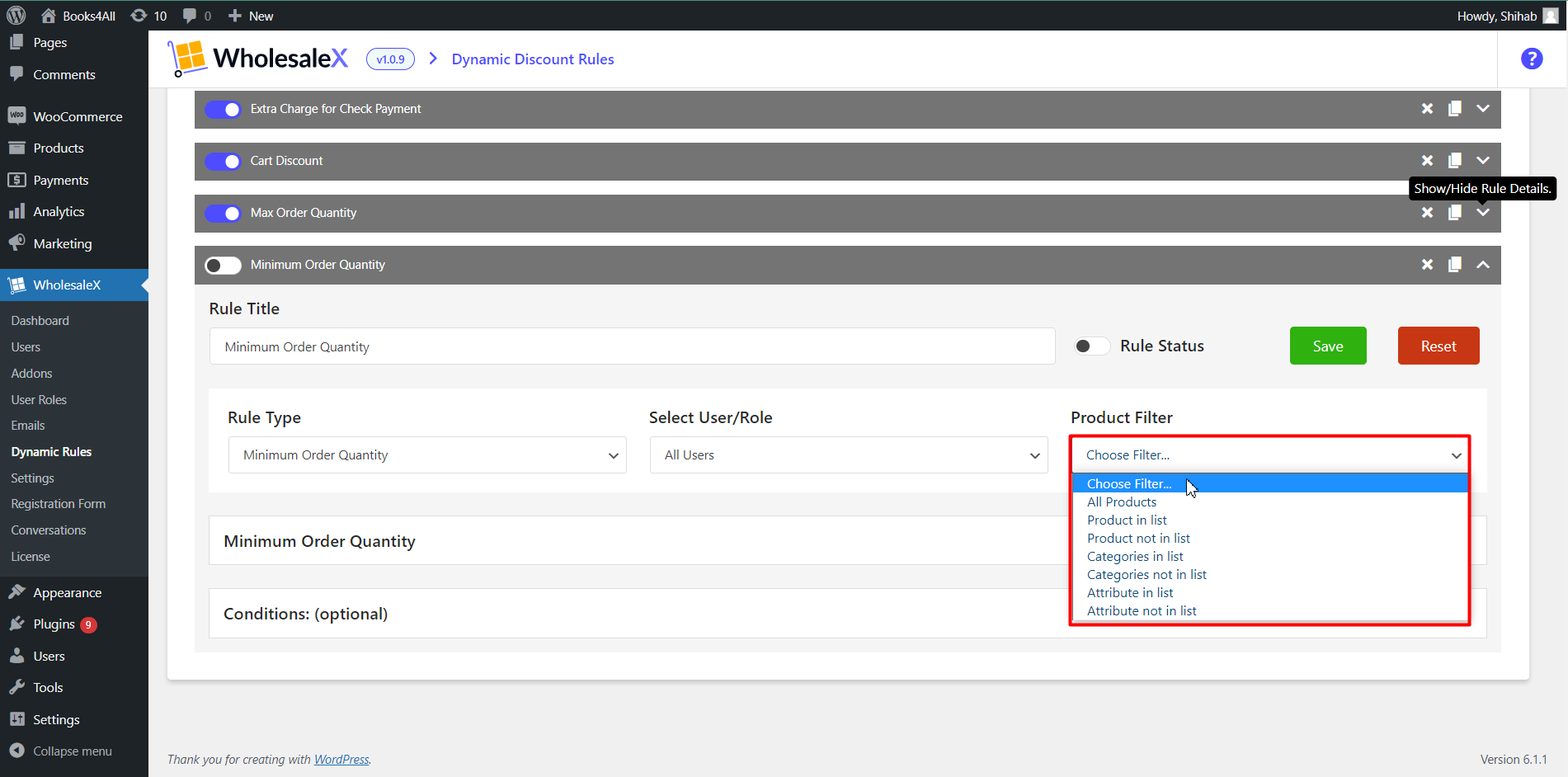Click the New content plus button
1568x777 pixels.
[x=251, y=16]
